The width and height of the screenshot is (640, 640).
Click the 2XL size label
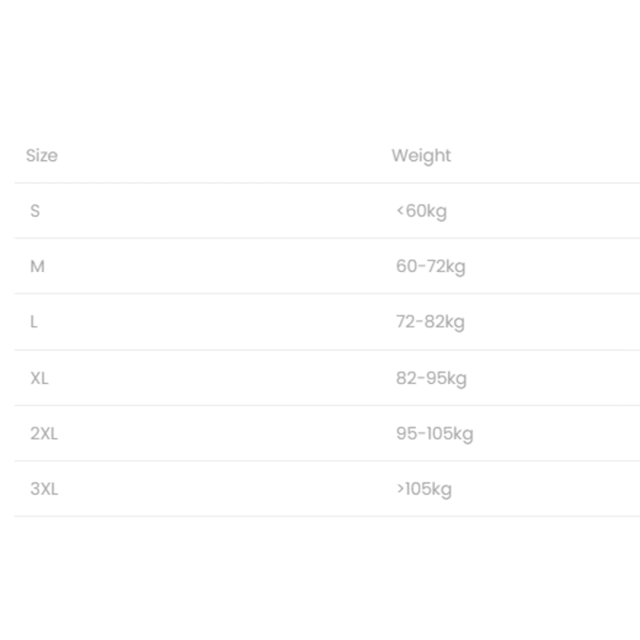pyautogui.click(x=44, y=433)
